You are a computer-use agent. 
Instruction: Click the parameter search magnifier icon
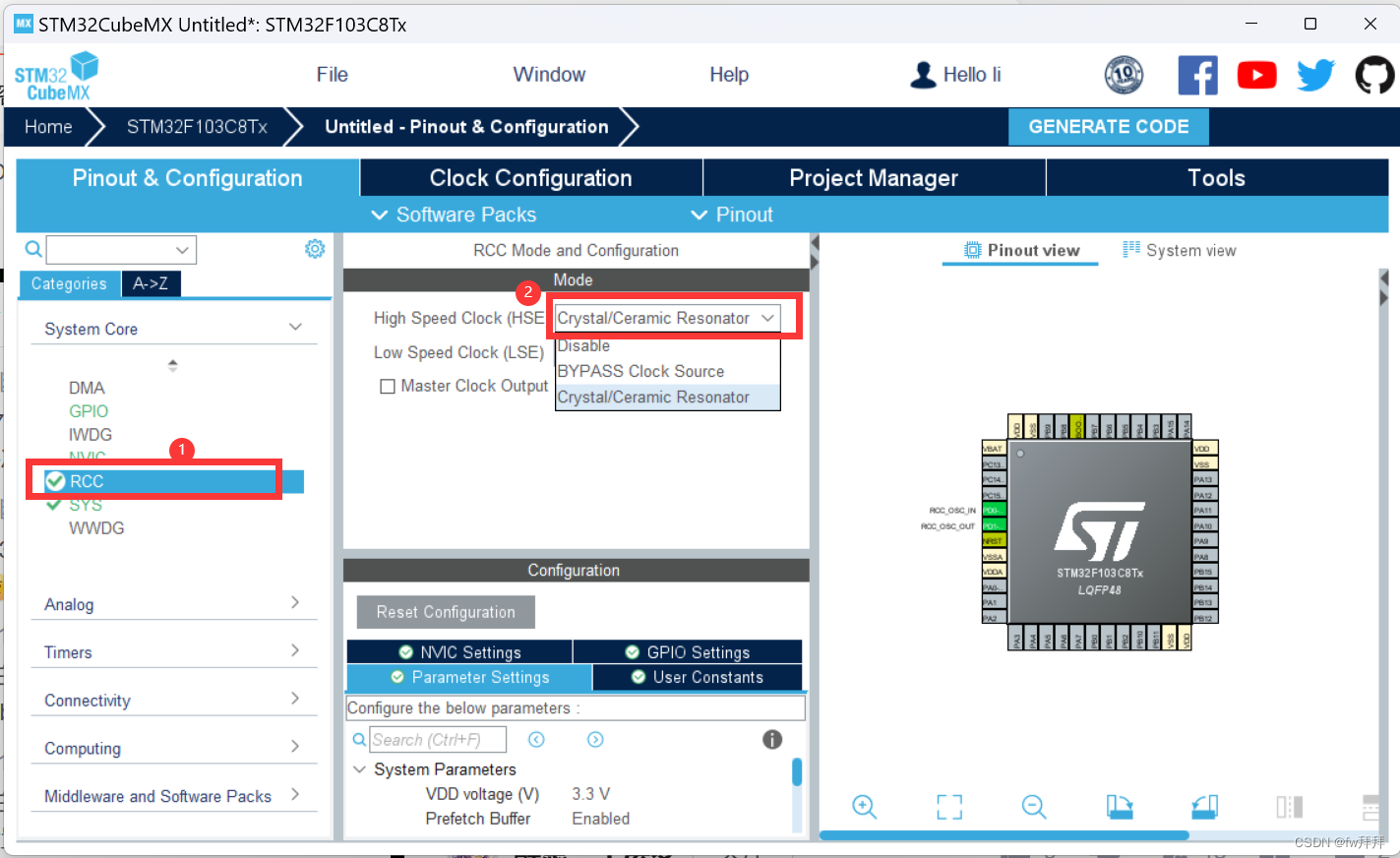359,739
